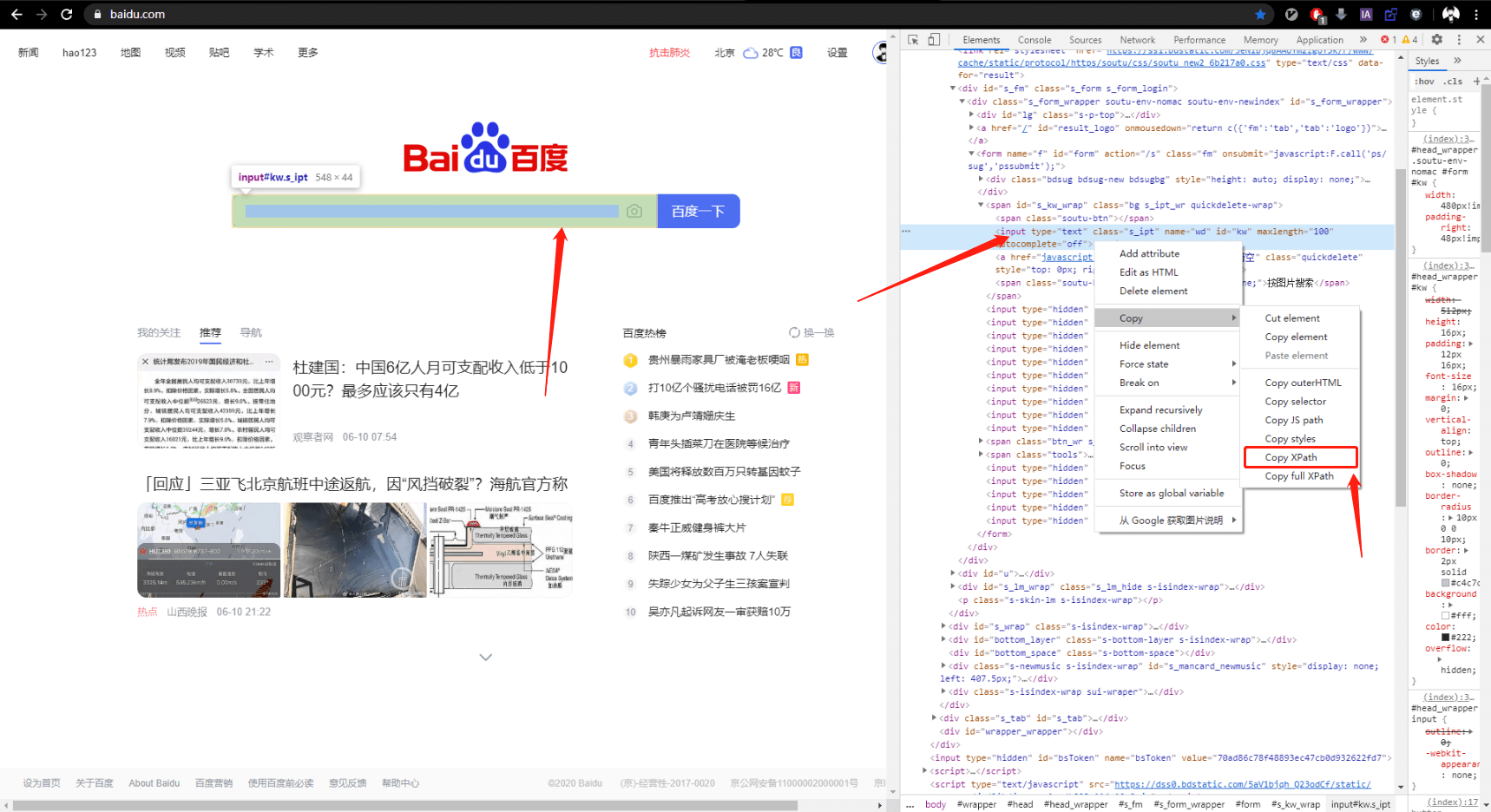Viewport: 1491px width, 812px height.
Task: Click the camera image-search icon in search box
Action: [x=634, y=211]
